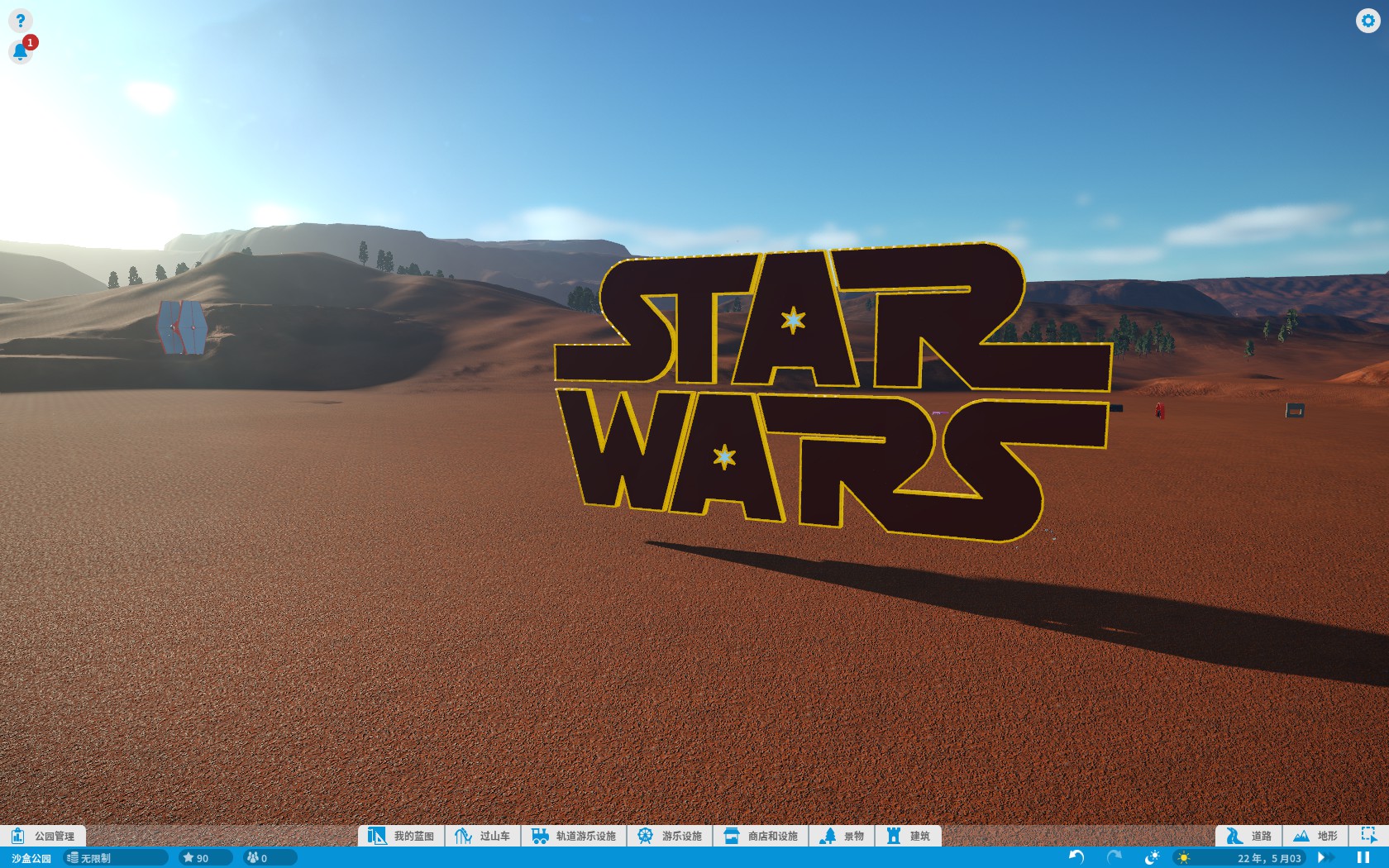Image resolution: width=1389 pixels, height=868 pixels.
Task: Open the 轨道游乐设施 tracked rides tab
Action: point(574,836)
